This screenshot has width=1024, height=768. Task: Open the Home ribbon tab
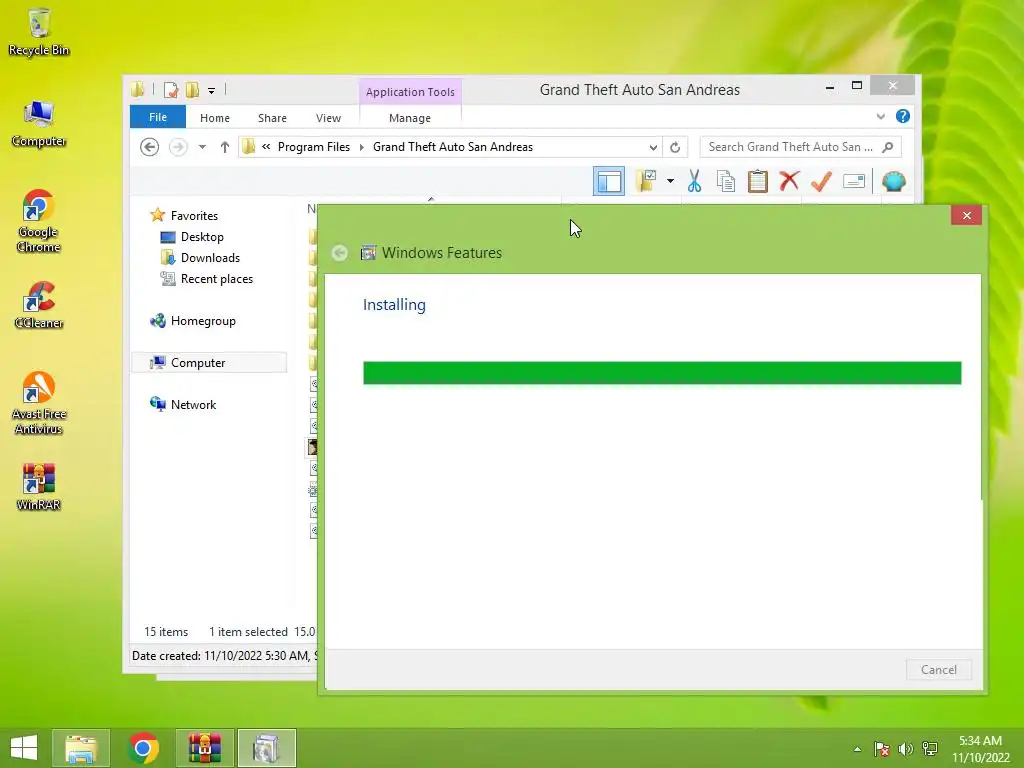click(x=215, y=118)
